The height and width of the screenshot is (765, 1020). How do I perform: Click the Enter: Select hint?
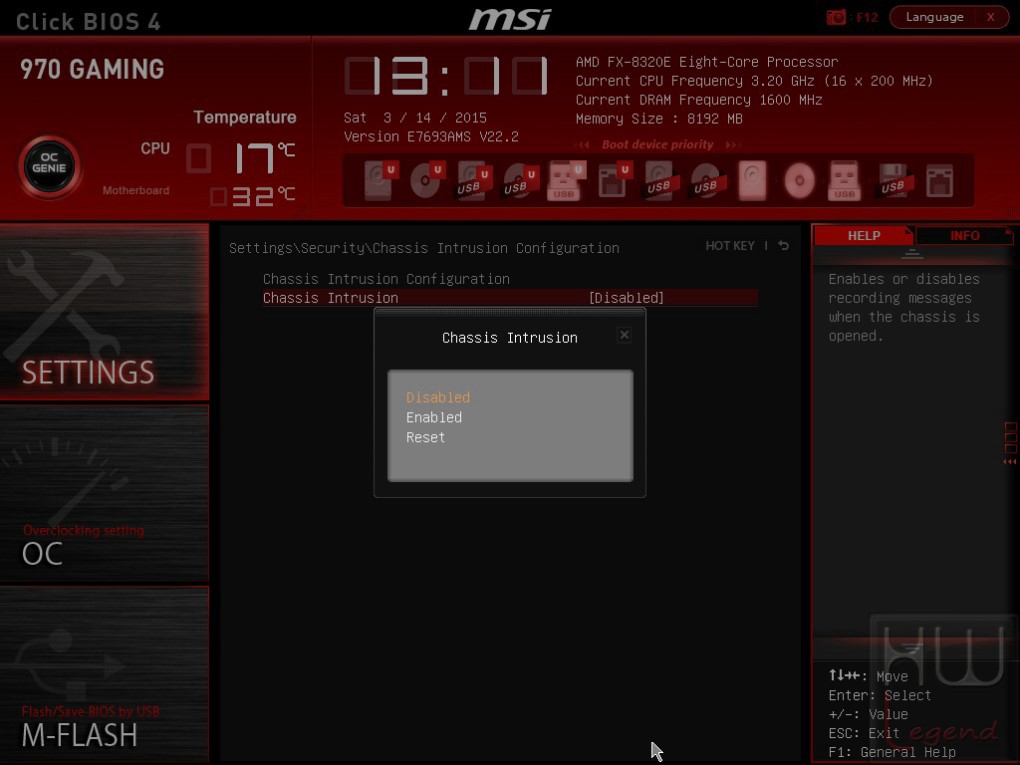879,695
